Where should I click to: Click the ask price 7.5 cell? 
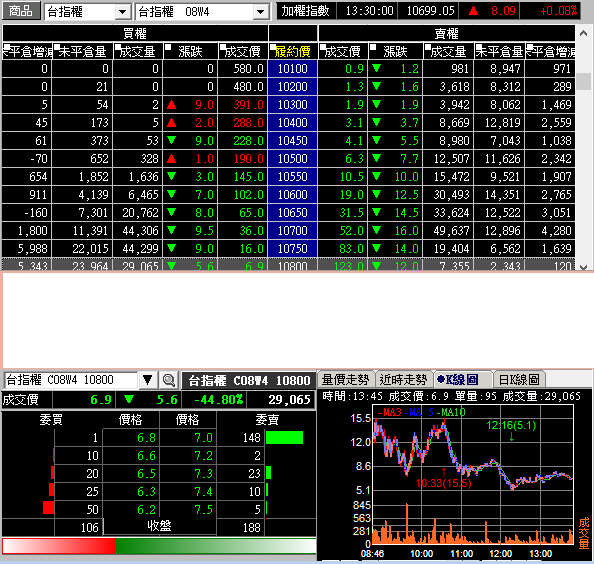(188, 510)
